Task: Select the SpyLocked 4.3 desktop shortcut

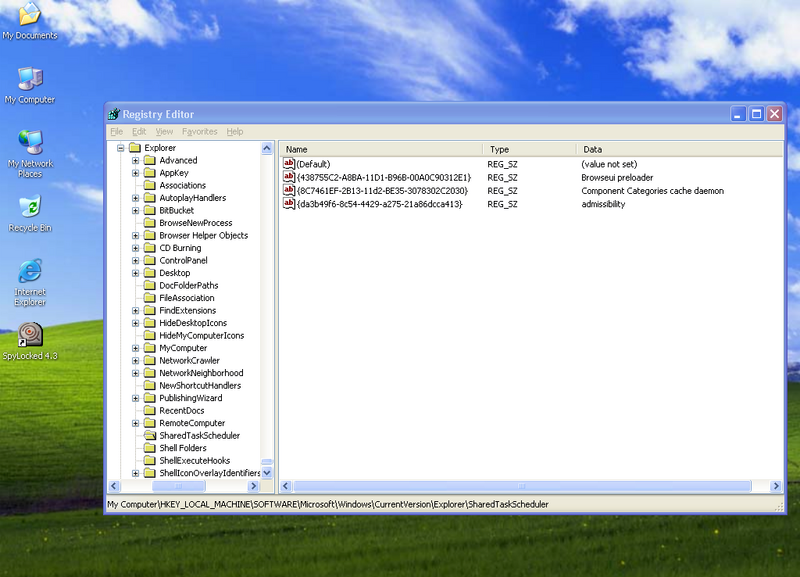Action: tap(30, 341)
